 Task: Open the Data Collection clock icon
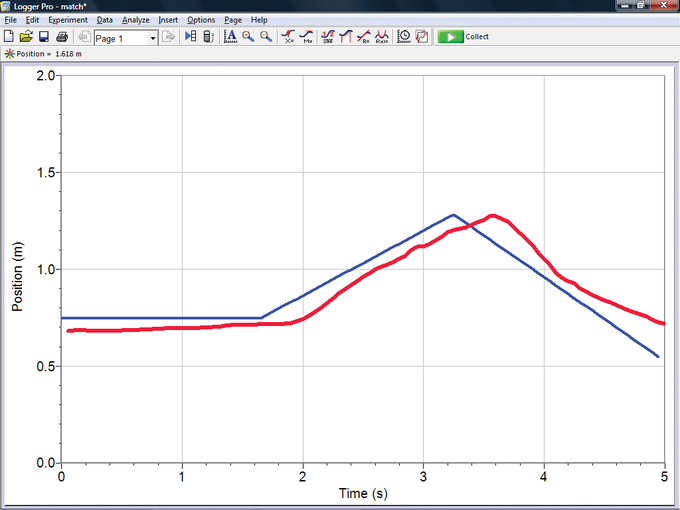(x=404, y=37)
